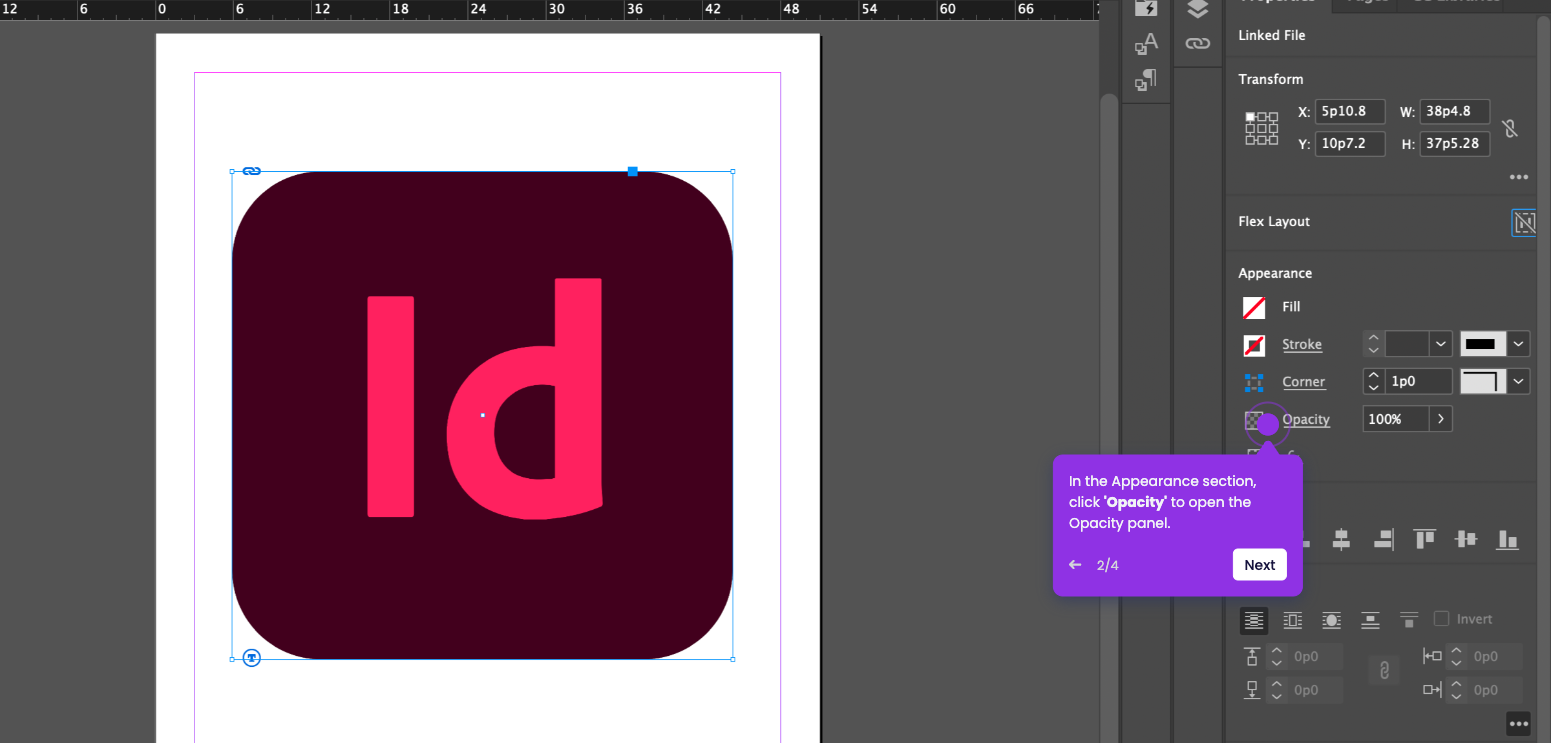Click the 2/4 step counter
This screenshot has height=743, width=1551.
click(x=1107, y=565)
